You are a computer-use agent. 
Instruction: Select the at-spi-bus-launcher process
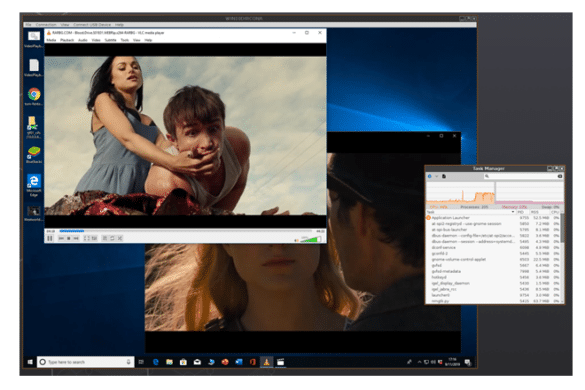click(493, 230)
